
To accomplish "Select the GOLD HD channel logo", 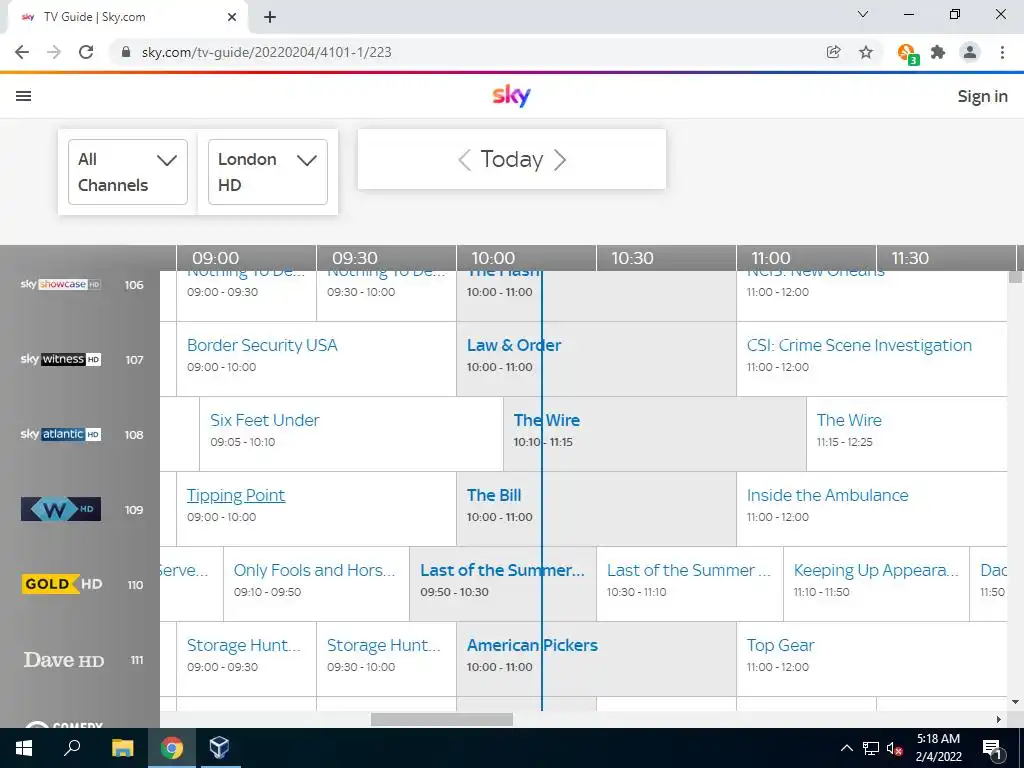I will pos(62,584).
